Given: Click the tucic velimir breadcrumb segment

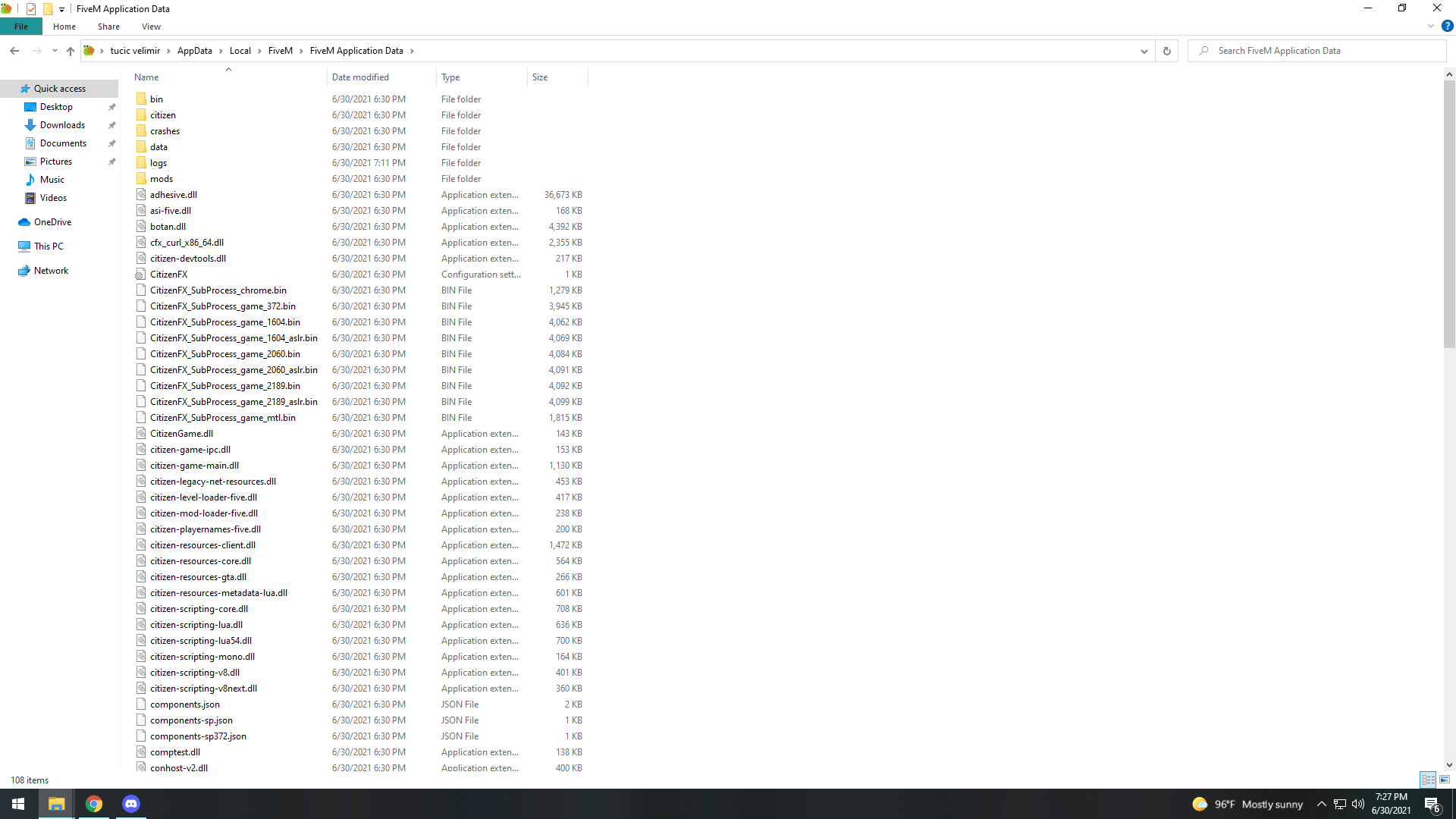Looking at the screenshot, I should coord(135,51).
